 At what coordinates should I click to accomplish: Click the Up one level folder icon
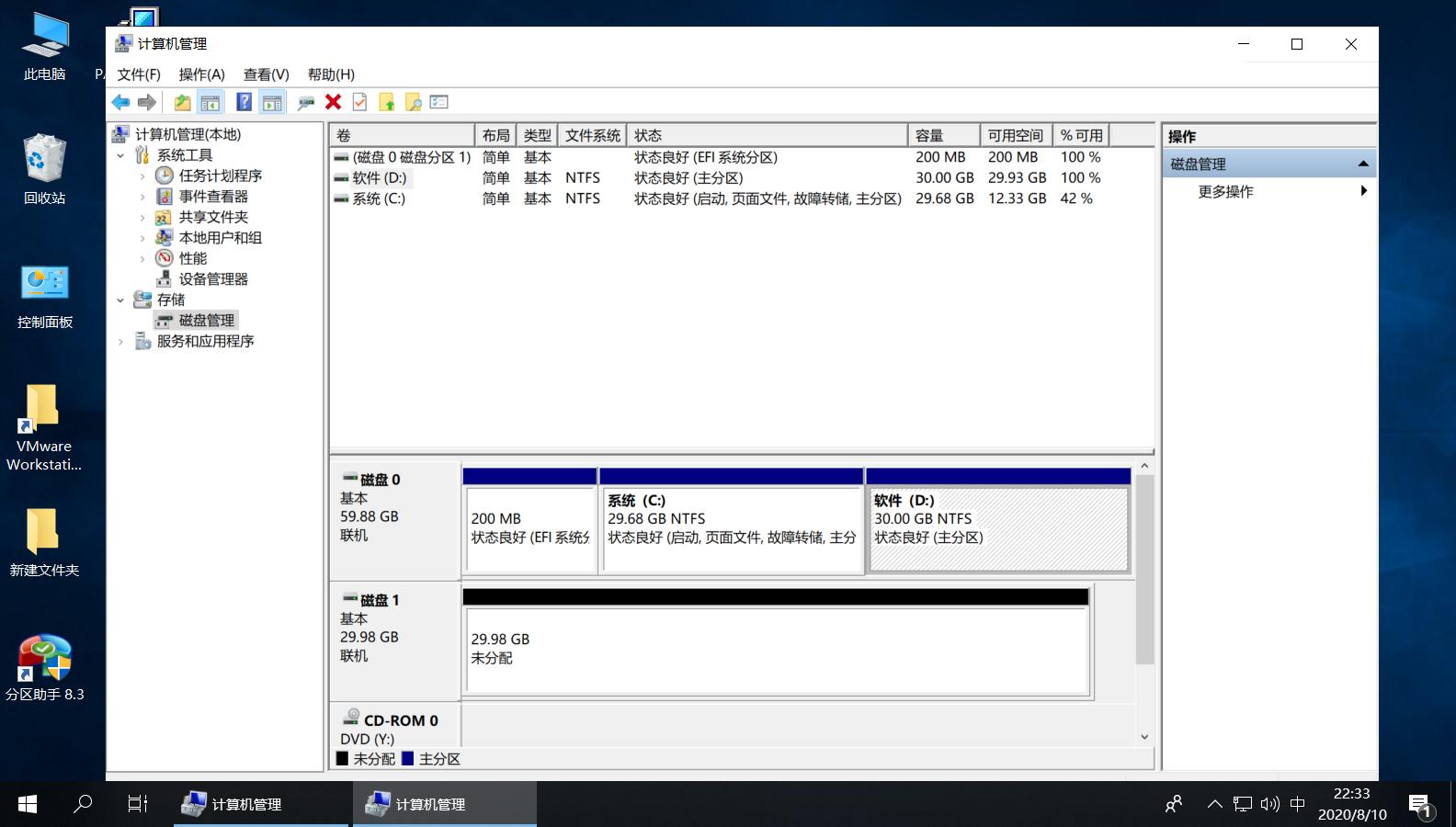click(x=182, y=102)
